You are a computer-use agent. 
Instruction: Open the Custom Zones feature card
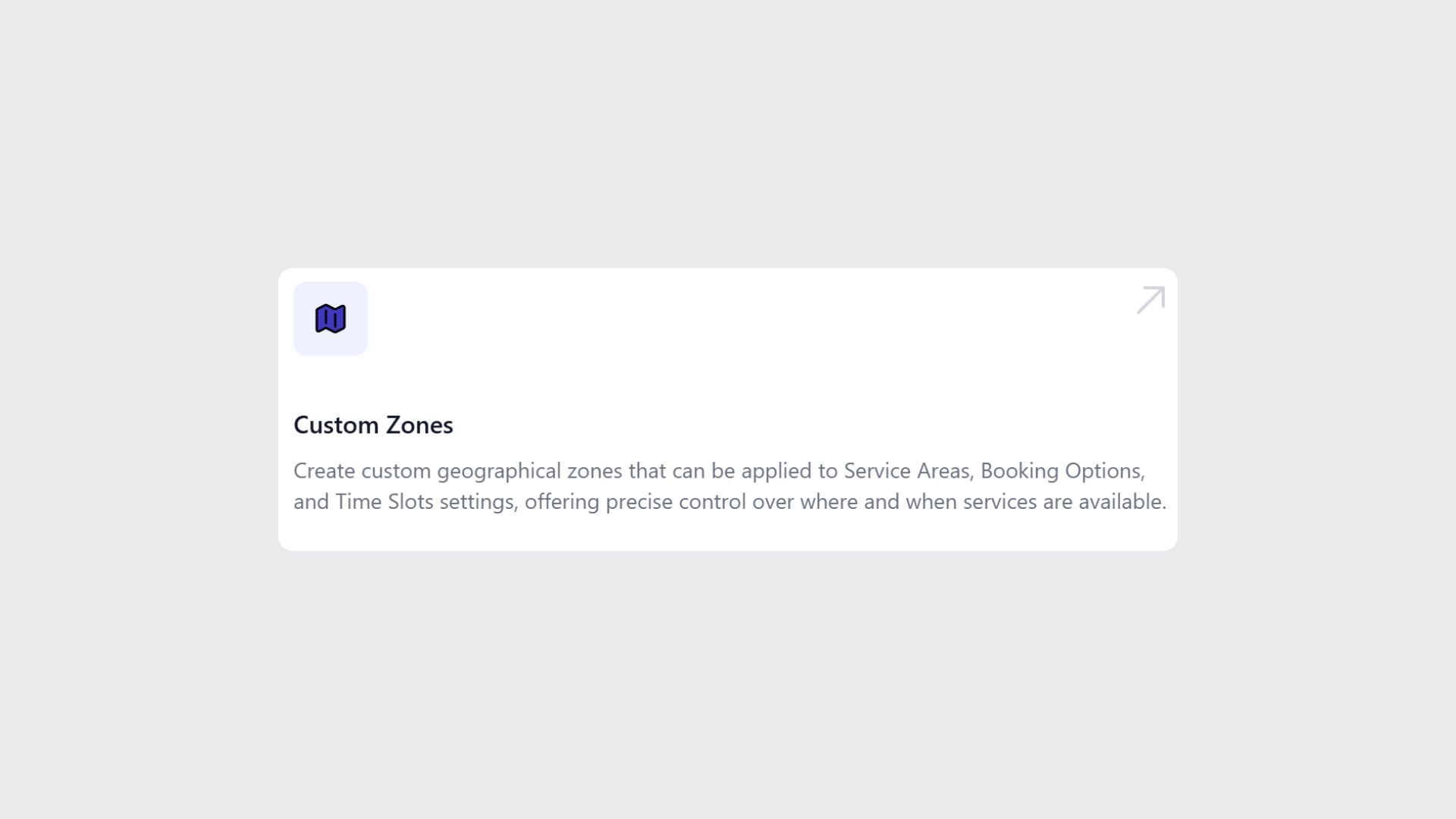(728, 409)
